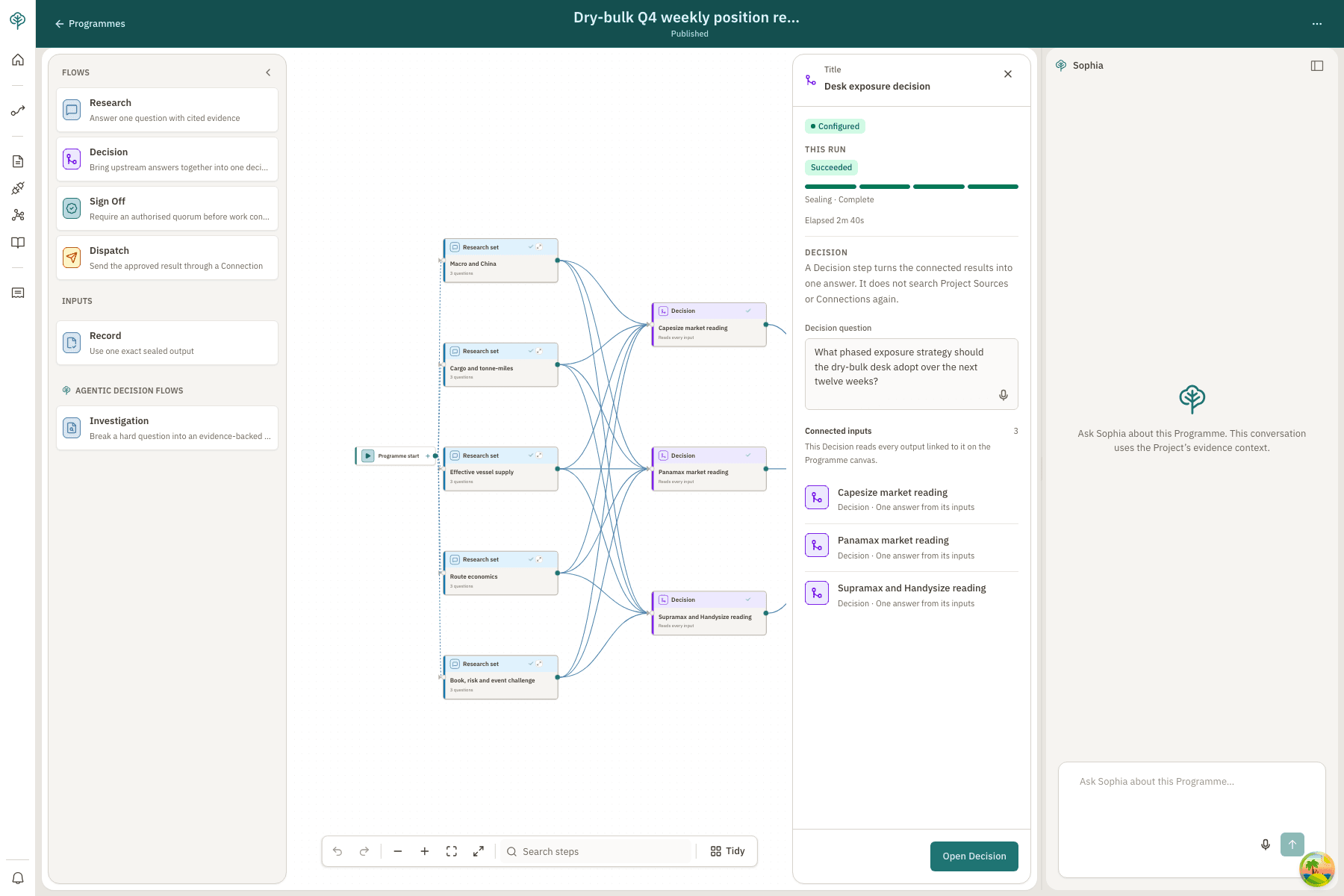The height and width of the screenshot is (896, 1344).
Task: Select the Decision flow card
Action: (167, 159)
